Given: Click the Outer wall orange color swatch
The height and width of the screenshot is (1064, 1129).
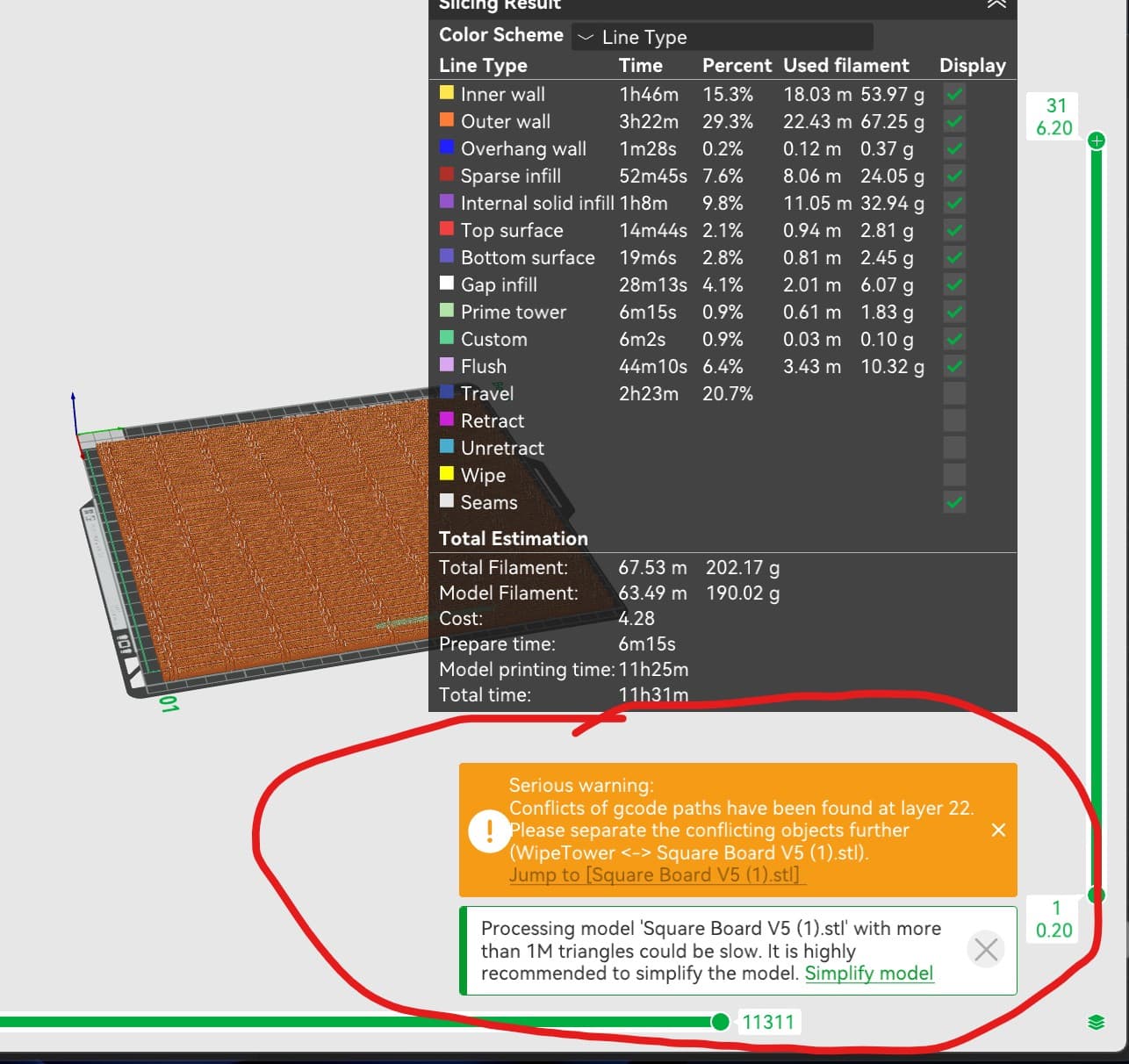Looking at the screenshot, I should click(x=447, y=119).
